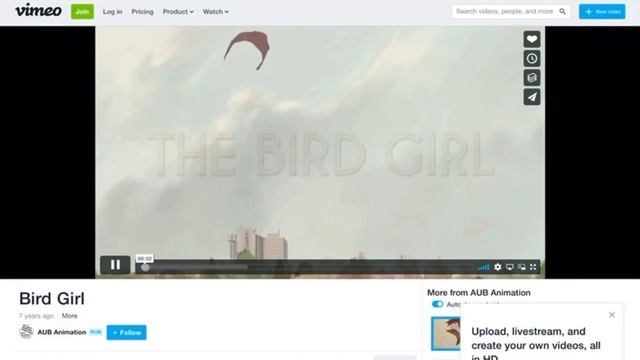
Task: Click the '7 years ago' upload date text
Action: click(36, 316)
